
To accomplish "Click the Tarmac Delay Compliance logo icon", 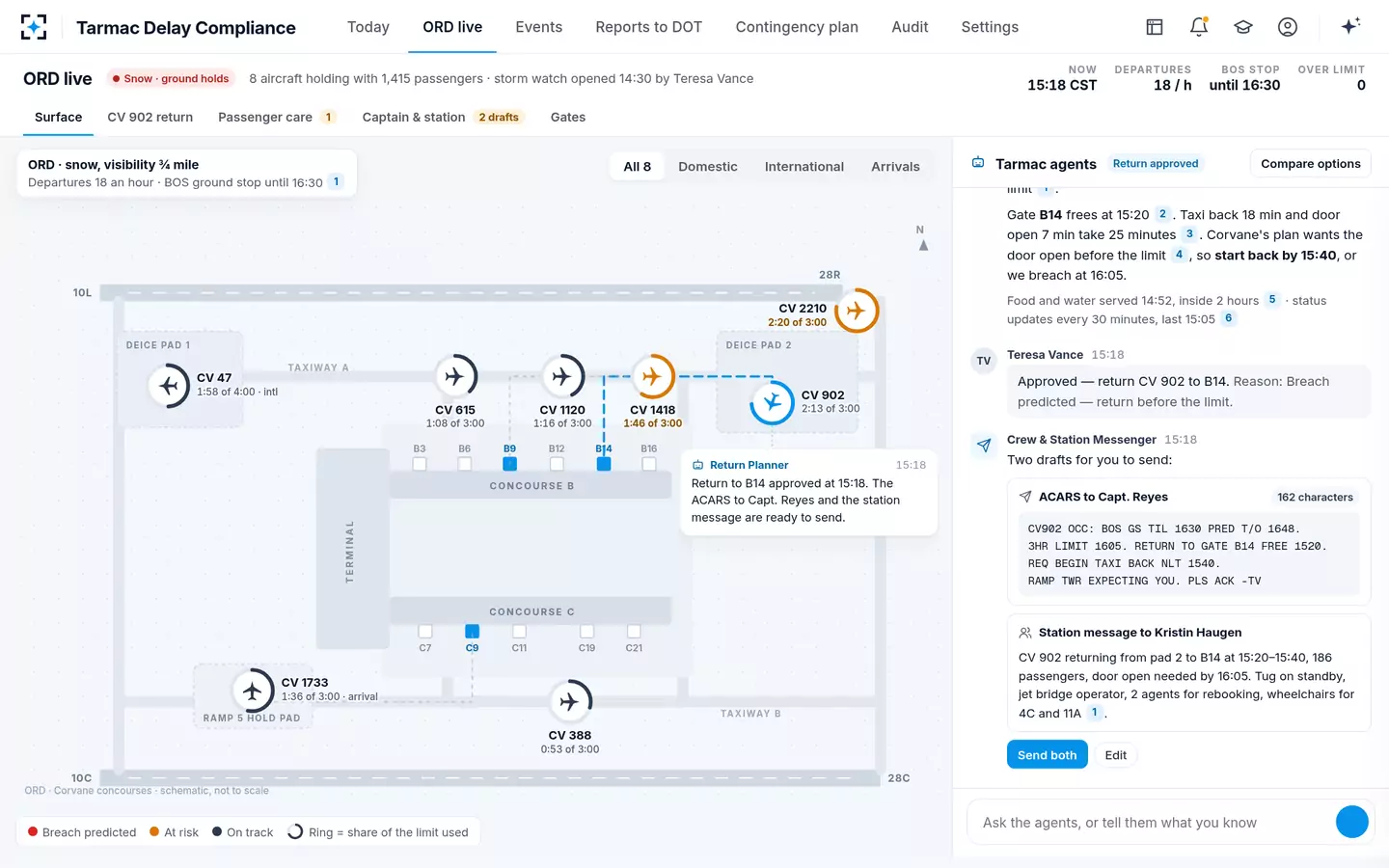I will pos(34,27).
